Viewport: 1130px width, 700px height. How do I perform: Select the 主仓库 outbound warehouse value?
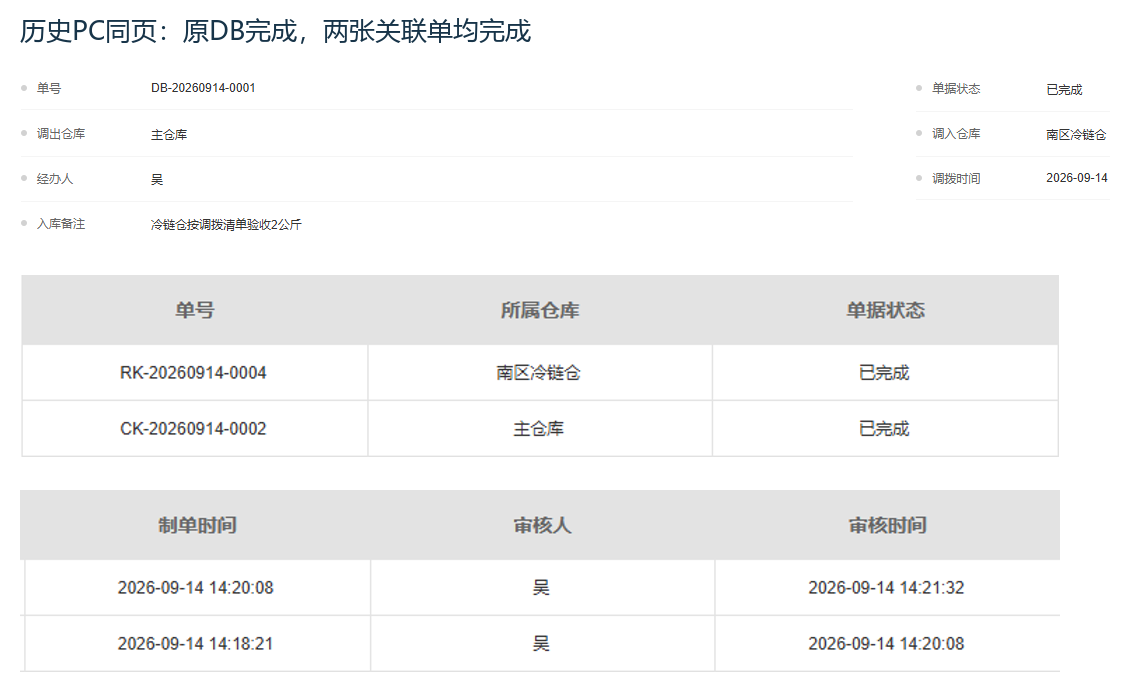(x=169, y=135)
